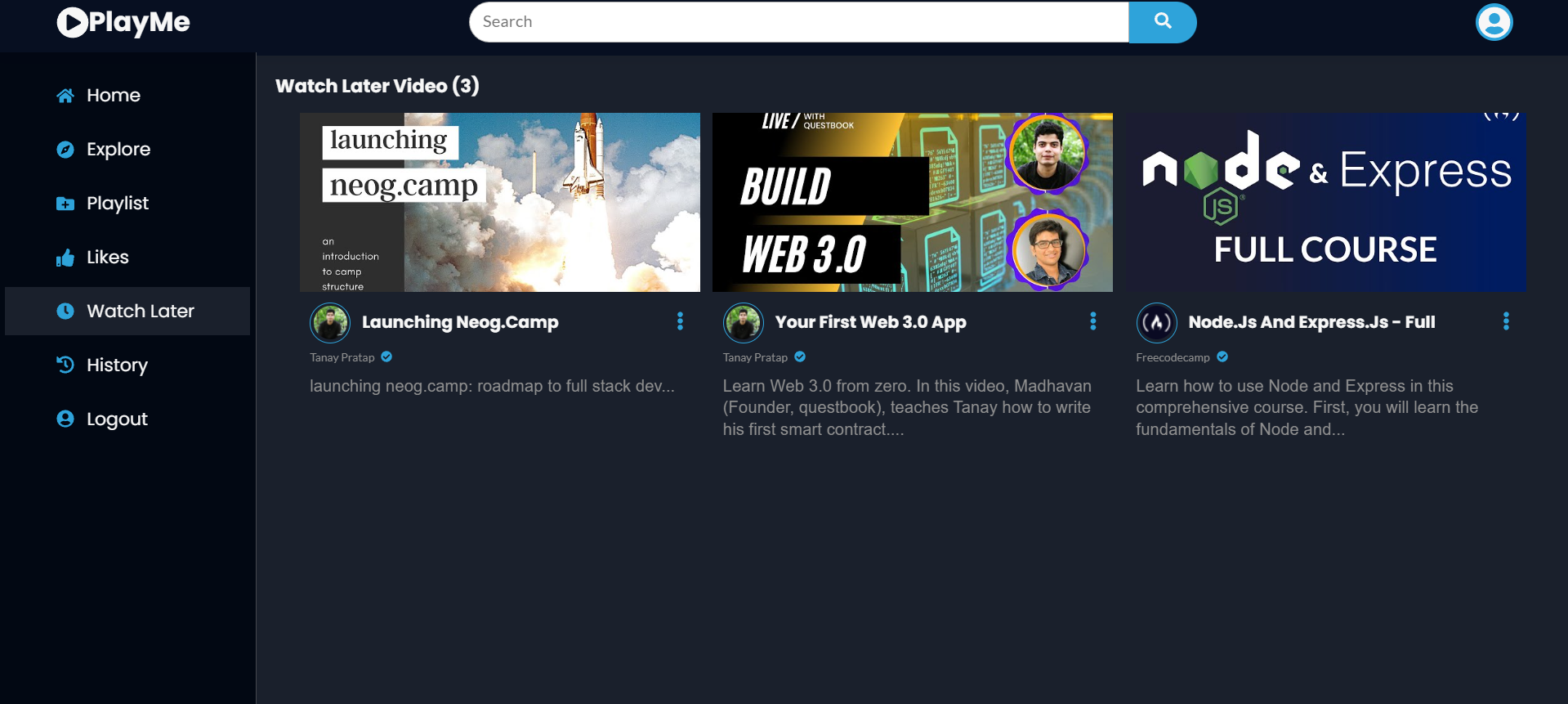Click the PlayMe logo play icon
The width and height of the screenshot is (1568, 704).
(73, 22)
